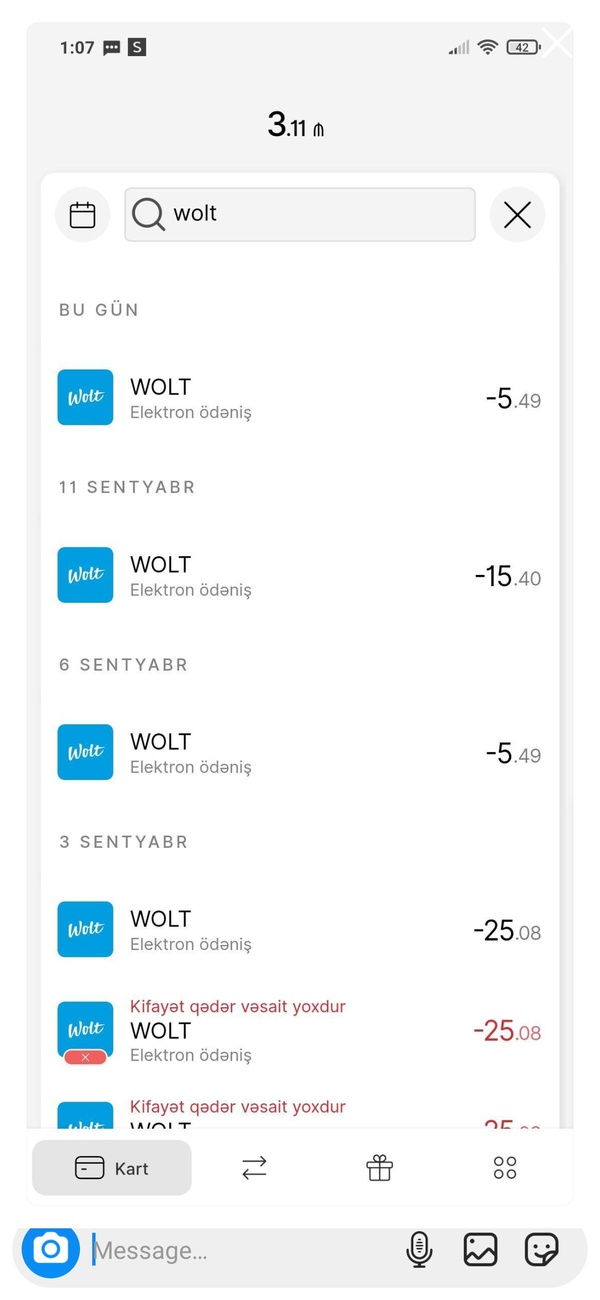Viewport: 600px width, 1300px height.
Task: Open the failed WOLT payment with red badge
Action: tap(300, 1030)
